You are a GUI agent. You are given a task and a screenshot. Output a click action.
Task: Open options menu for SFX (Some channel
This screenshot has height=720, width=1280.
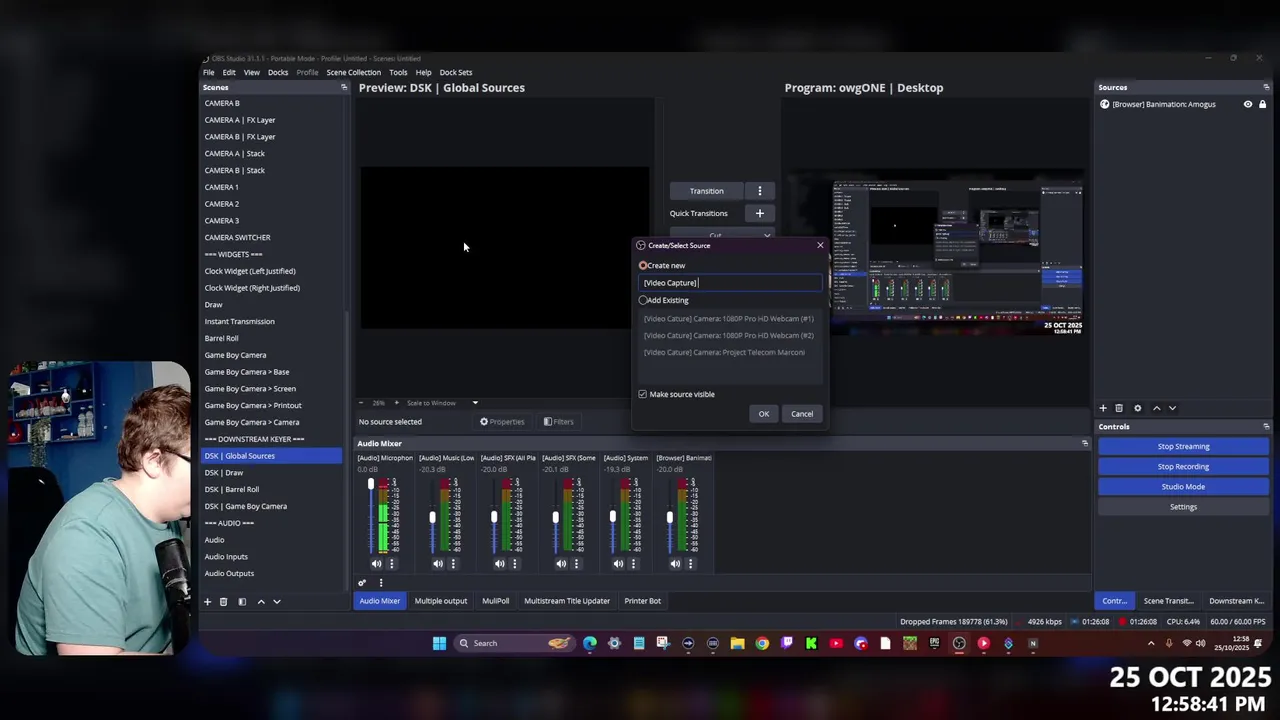(x=576, y=564)
